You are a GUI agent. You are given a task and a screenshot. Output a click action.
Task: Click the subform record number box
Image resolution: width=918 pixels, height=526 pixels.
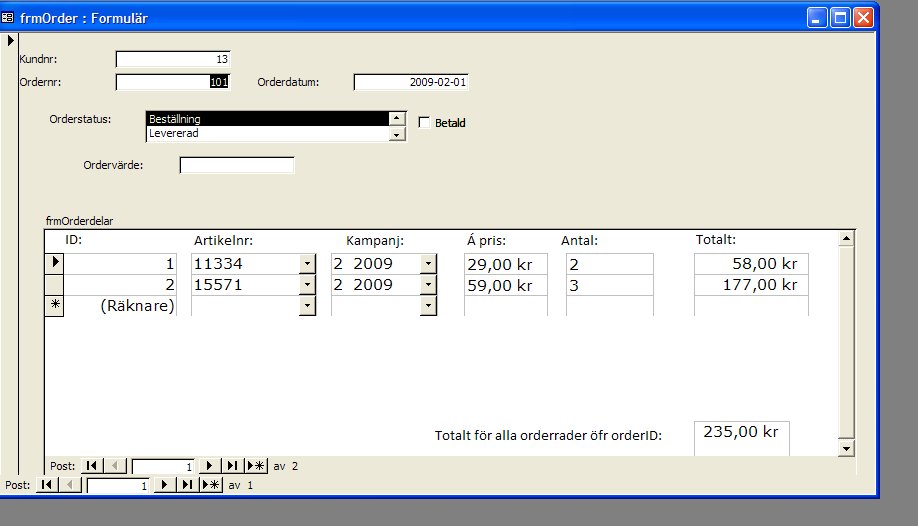163,466
